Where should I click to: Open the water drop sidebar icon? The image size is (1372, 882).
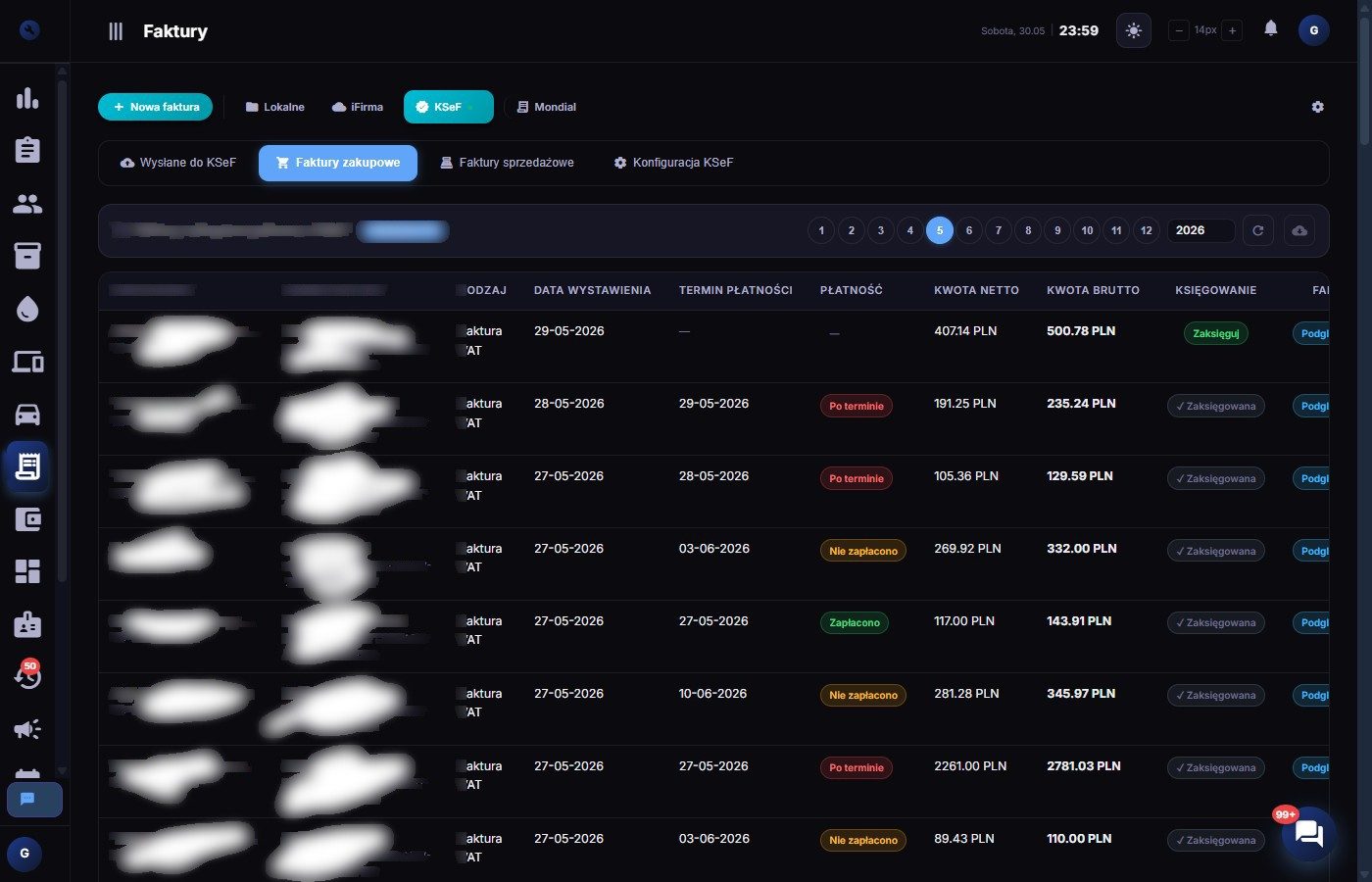click(27, 310)
